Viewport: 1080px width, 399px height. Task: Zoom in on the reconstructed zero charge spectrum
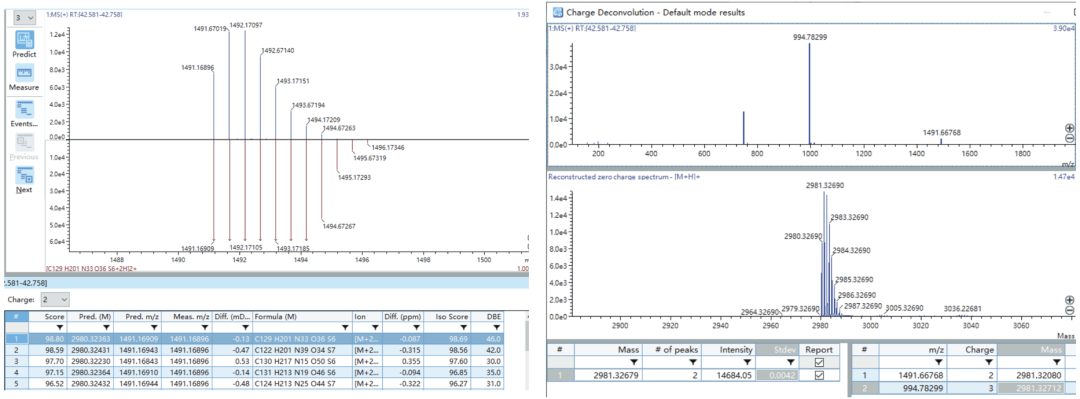click(1070, 300)
